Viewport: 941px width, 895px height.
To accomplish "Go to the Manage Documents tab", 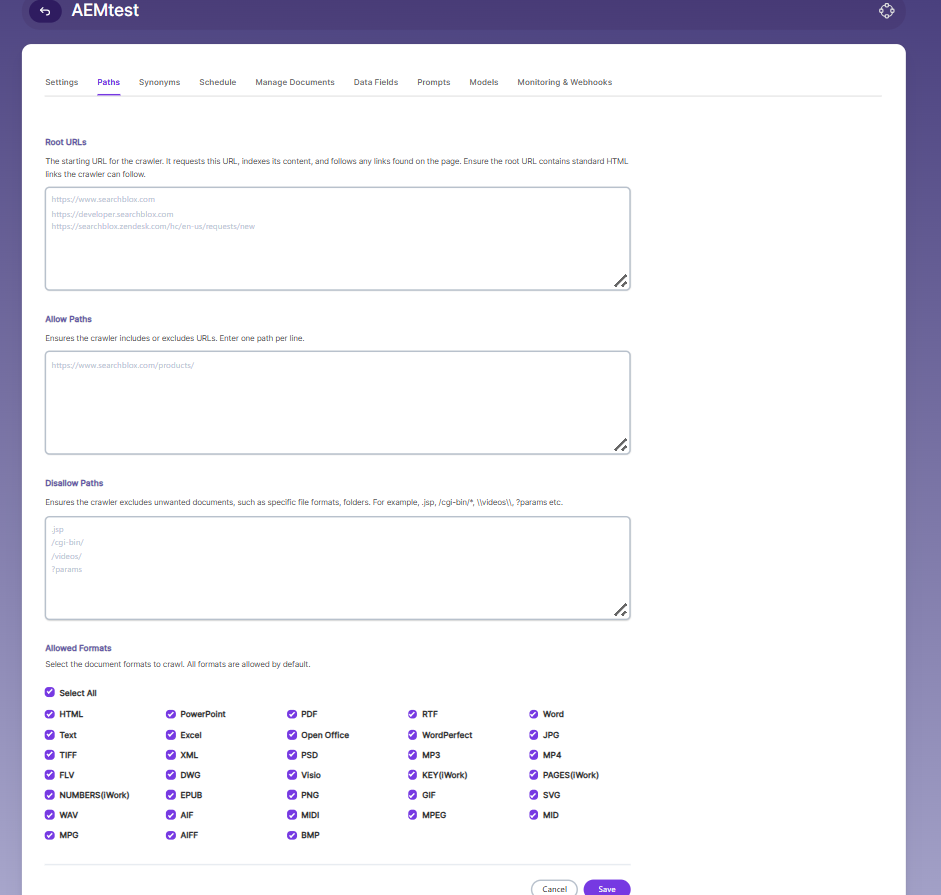I will click(x=295, y=82).
